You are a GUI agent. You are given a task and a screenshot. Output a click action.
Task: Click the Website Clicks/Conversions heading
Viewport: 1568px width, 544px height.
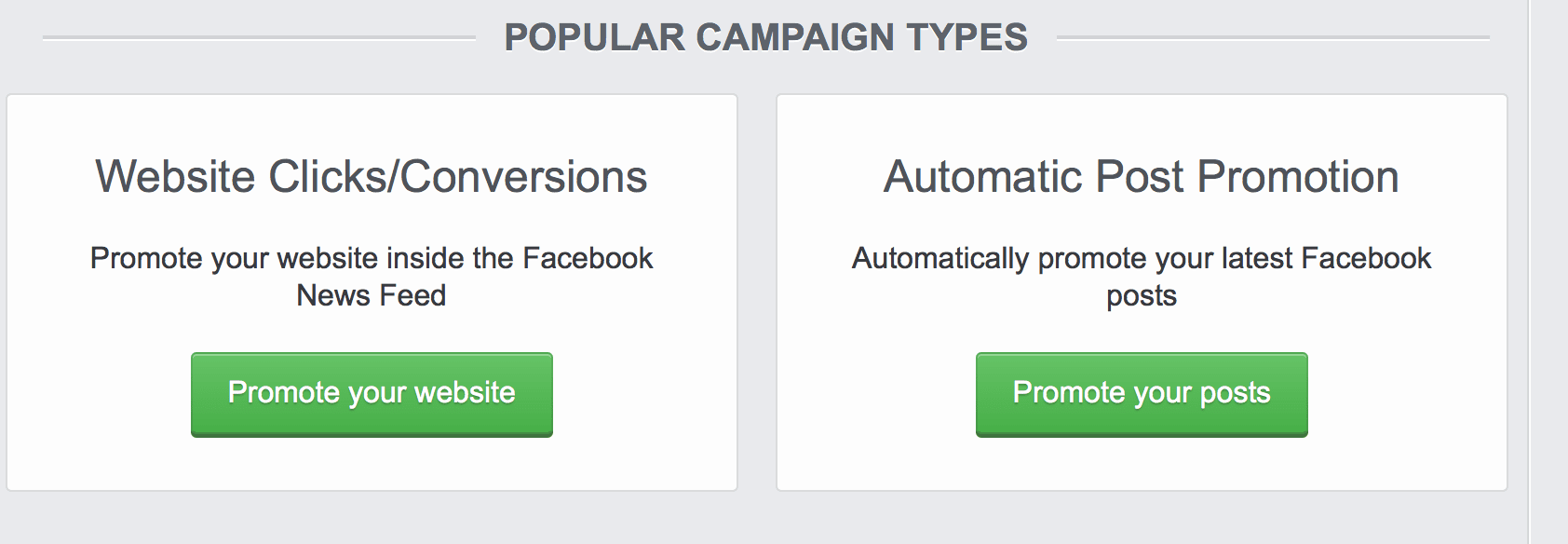(370, 177)
